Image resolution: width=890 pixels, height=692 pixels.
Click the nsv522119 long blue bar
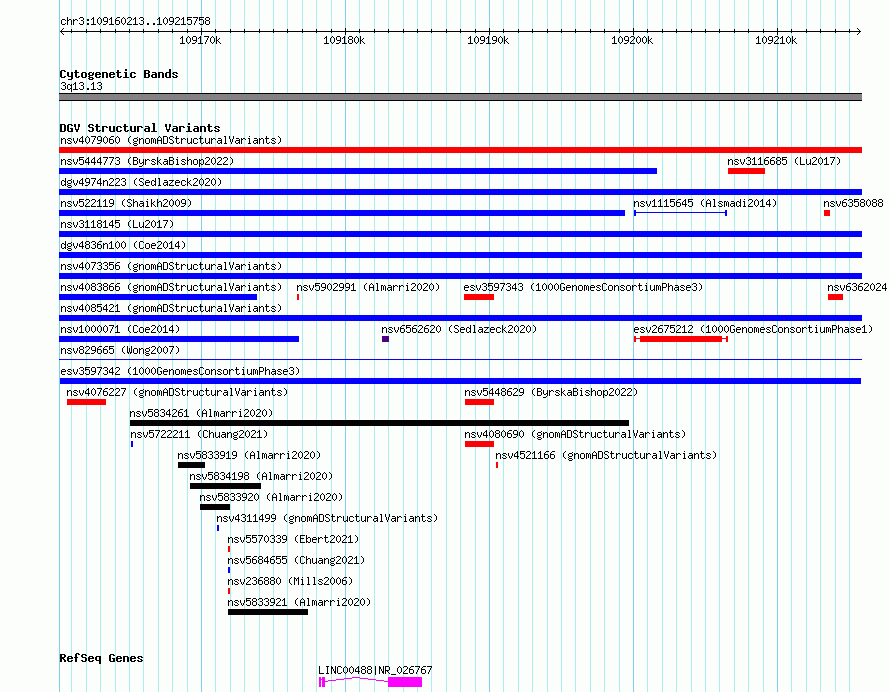342,213
